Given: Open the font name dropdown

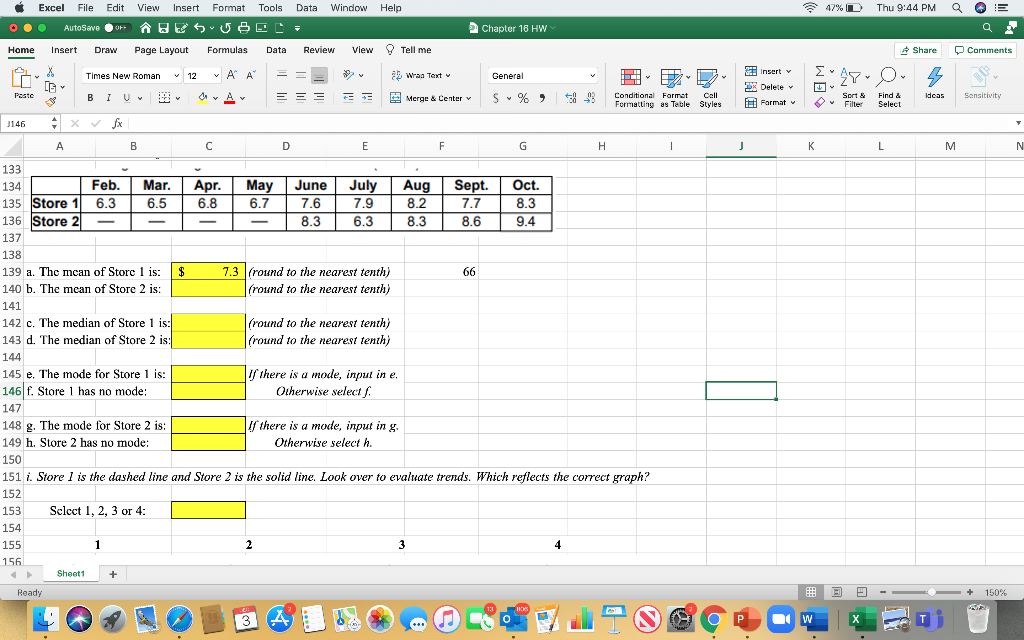Looking at the screenshot, I should pos(176,75).
